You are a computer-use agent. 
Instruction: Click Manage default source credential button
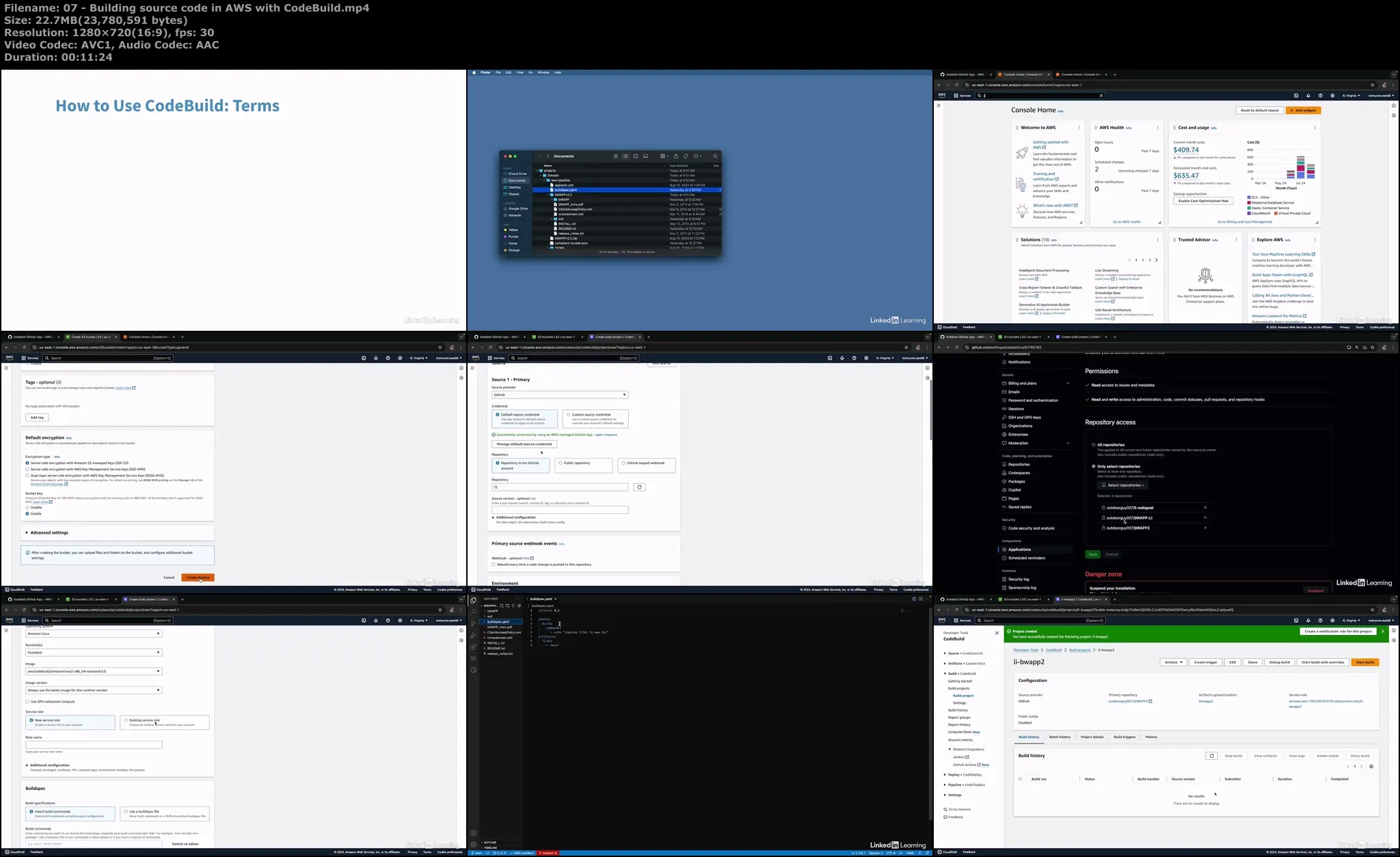(x=524, y=444)
